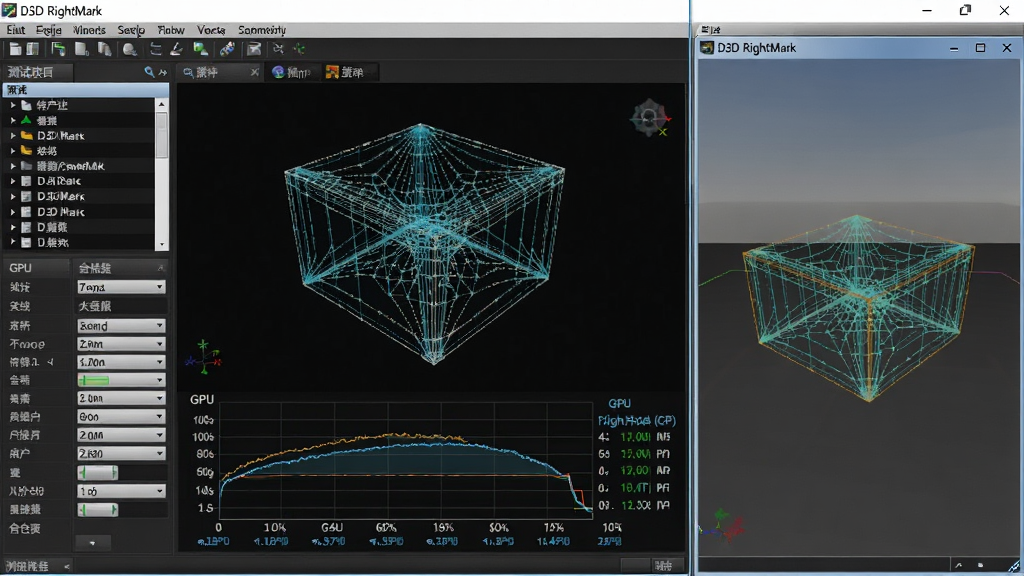Click the orientation gizmo in main 3D viewport
This screenshot has width=1024, height=576.
(x=650, y=118)
